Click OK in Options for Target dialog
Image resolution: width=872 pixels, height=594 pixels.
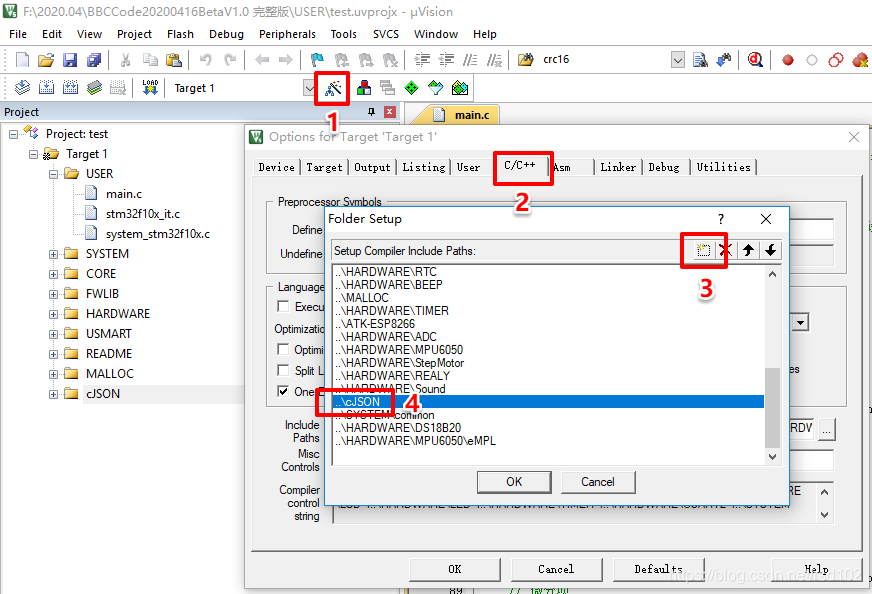[x=454, y=569]
